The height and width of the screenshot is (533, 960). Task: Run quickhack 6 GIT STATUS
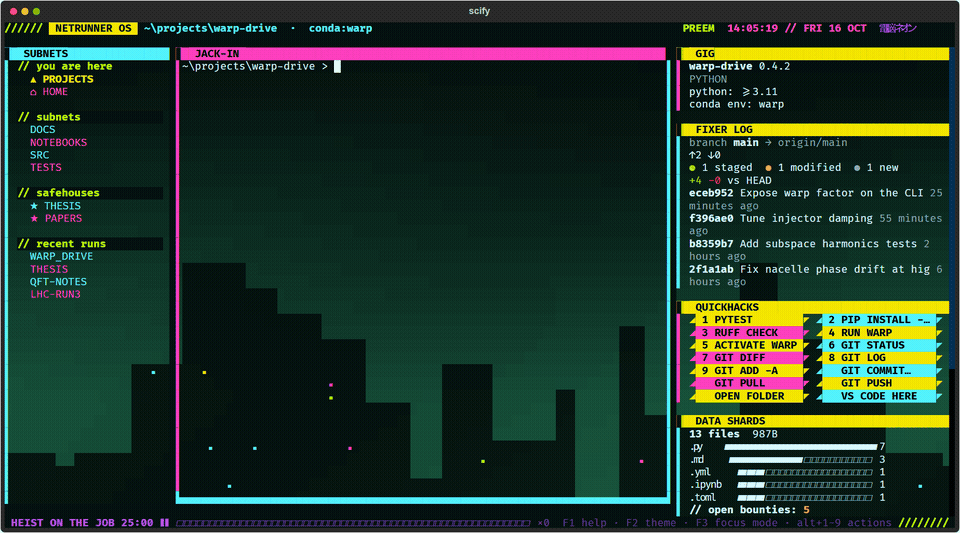(x=879, y=345)
